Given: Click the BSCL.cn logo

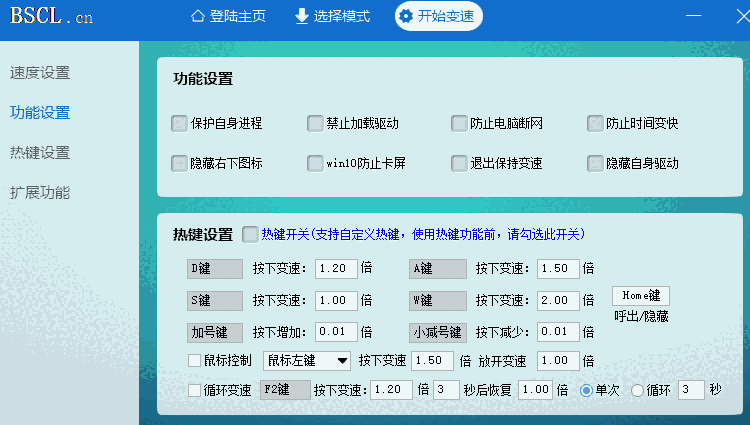Looking at the screenshot, I should click(x=51, y=16).
